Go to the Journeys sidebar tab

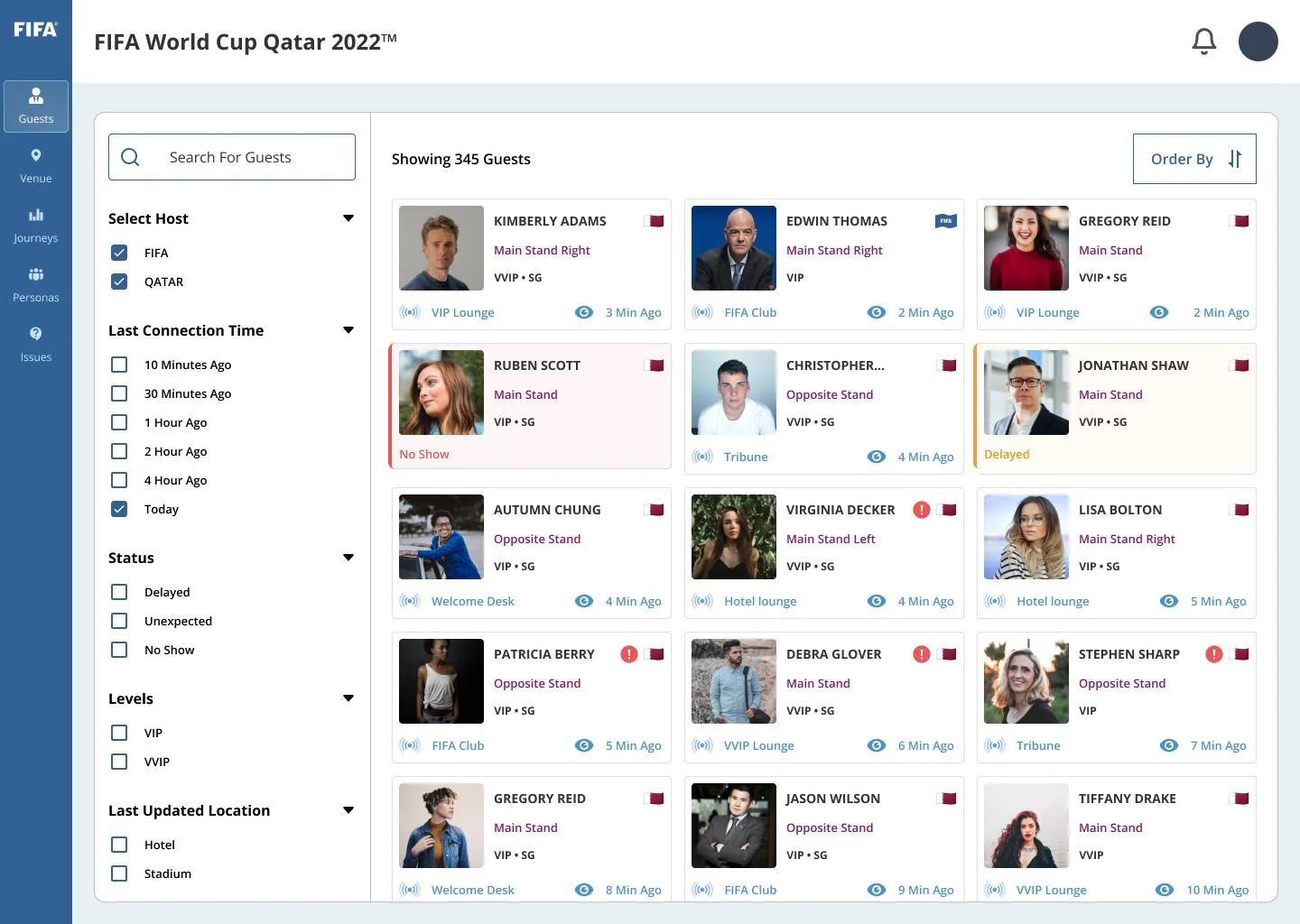point(36,226)
